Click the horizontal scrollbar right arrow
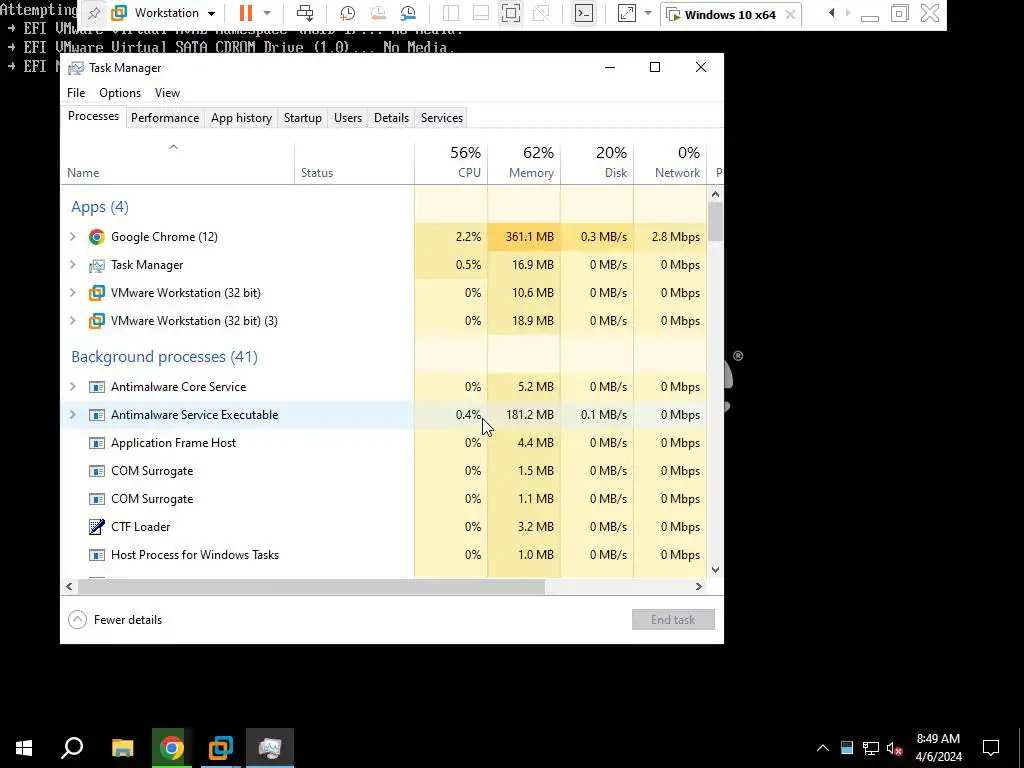 [699, 586]
